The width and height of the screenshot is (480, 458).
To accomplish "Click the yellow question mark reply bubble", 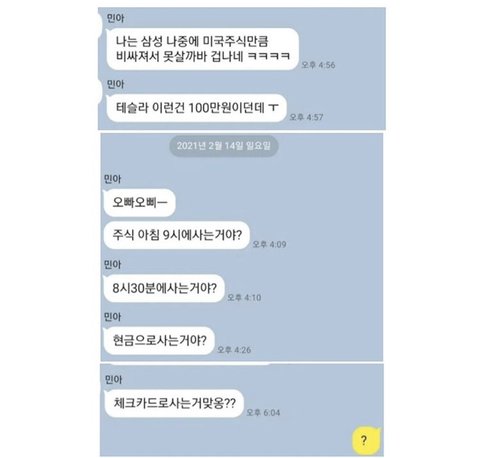I will (366, 441).
